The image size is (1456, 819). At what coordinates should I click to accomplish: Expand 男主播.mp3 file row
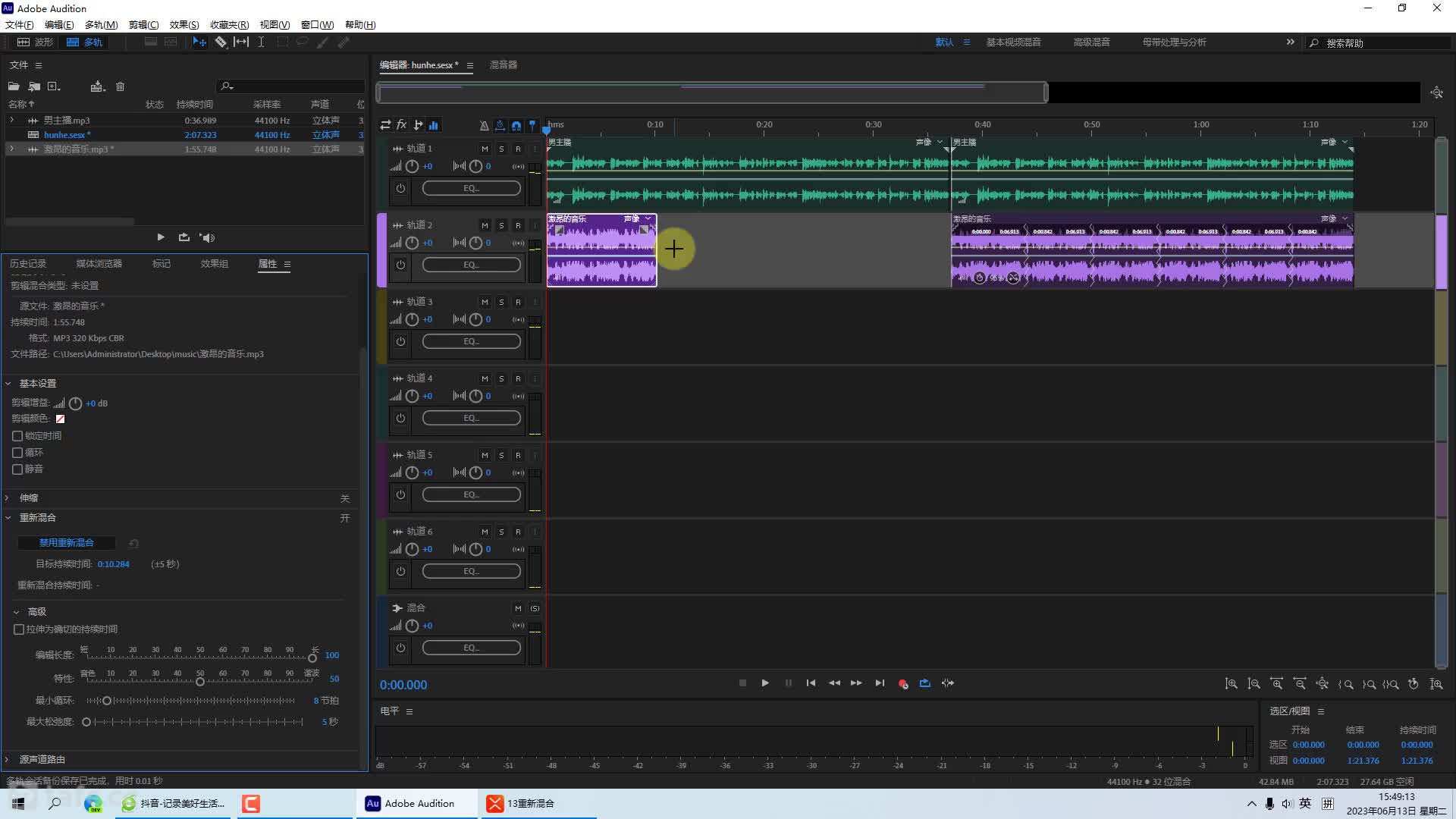tap(11, 121)
